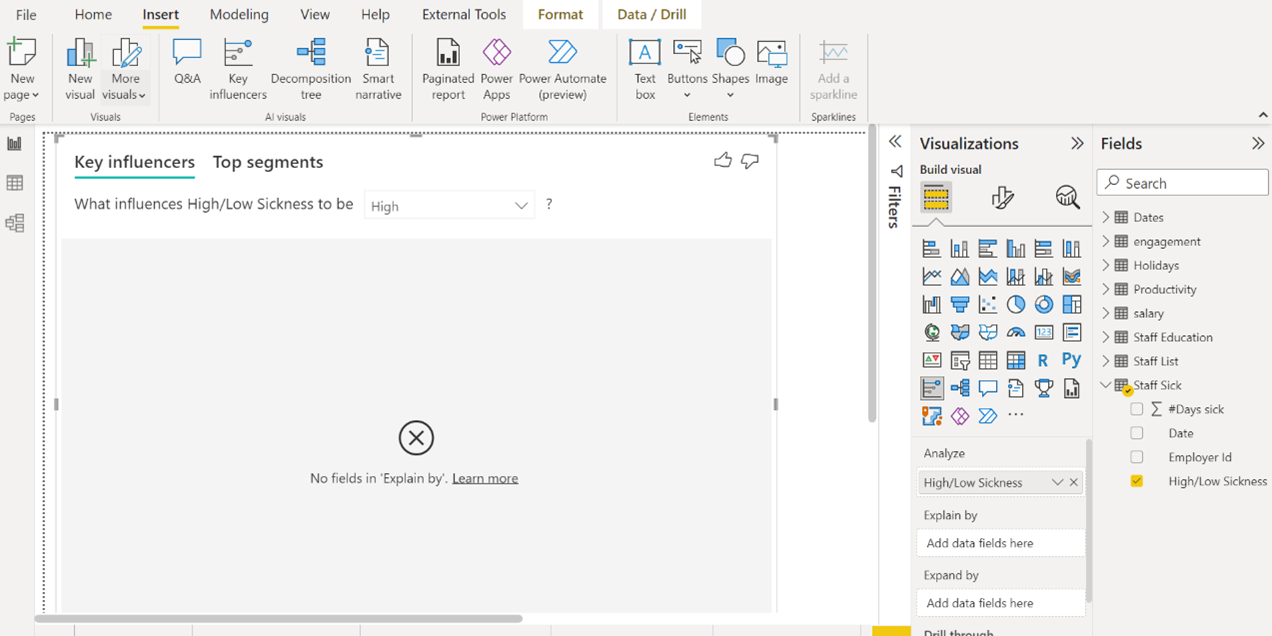Select the R script visual icon
Image resolution: width=1272 pixels, height=636 pixels.
1043,360
